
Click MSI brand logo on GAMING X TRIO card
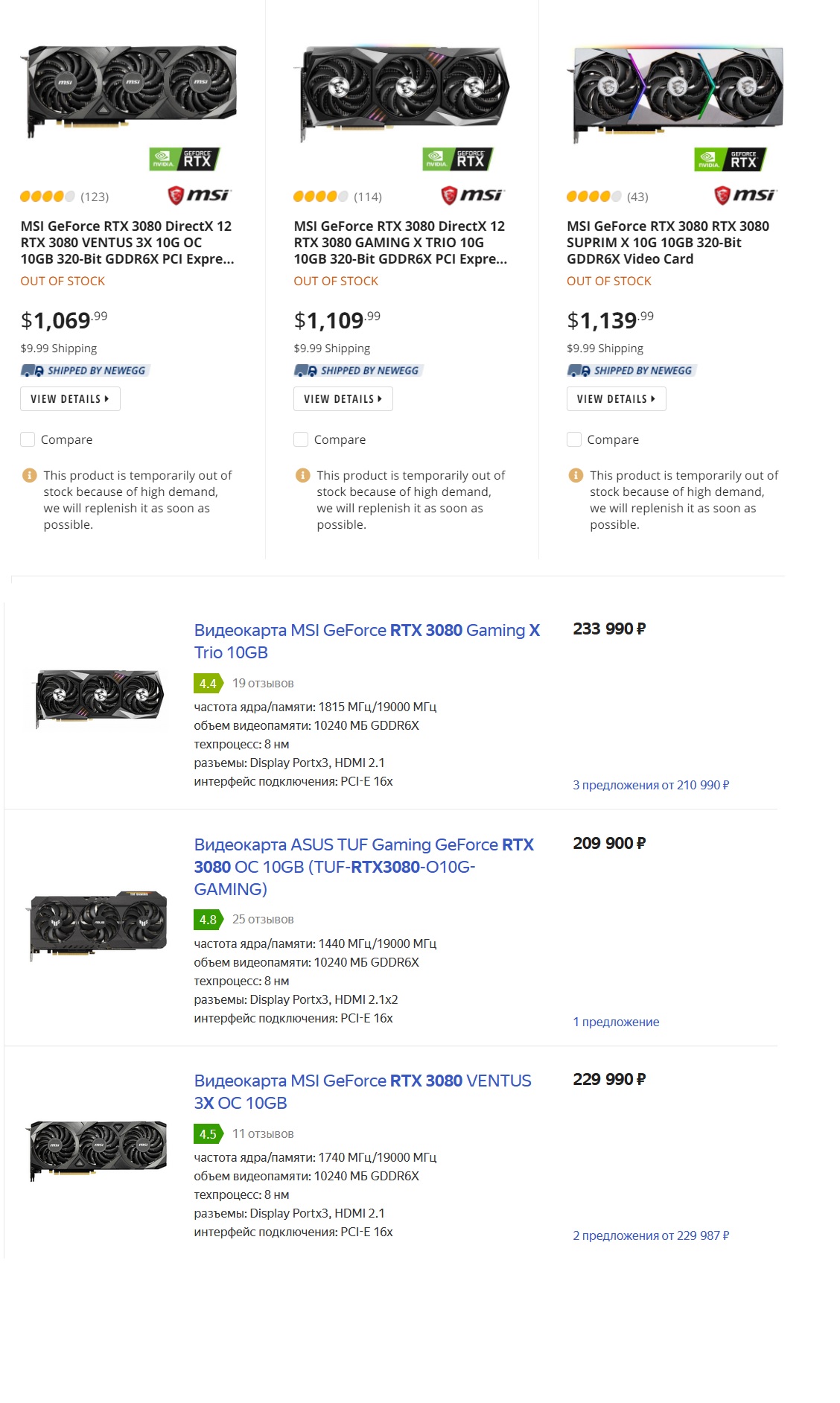472,195
